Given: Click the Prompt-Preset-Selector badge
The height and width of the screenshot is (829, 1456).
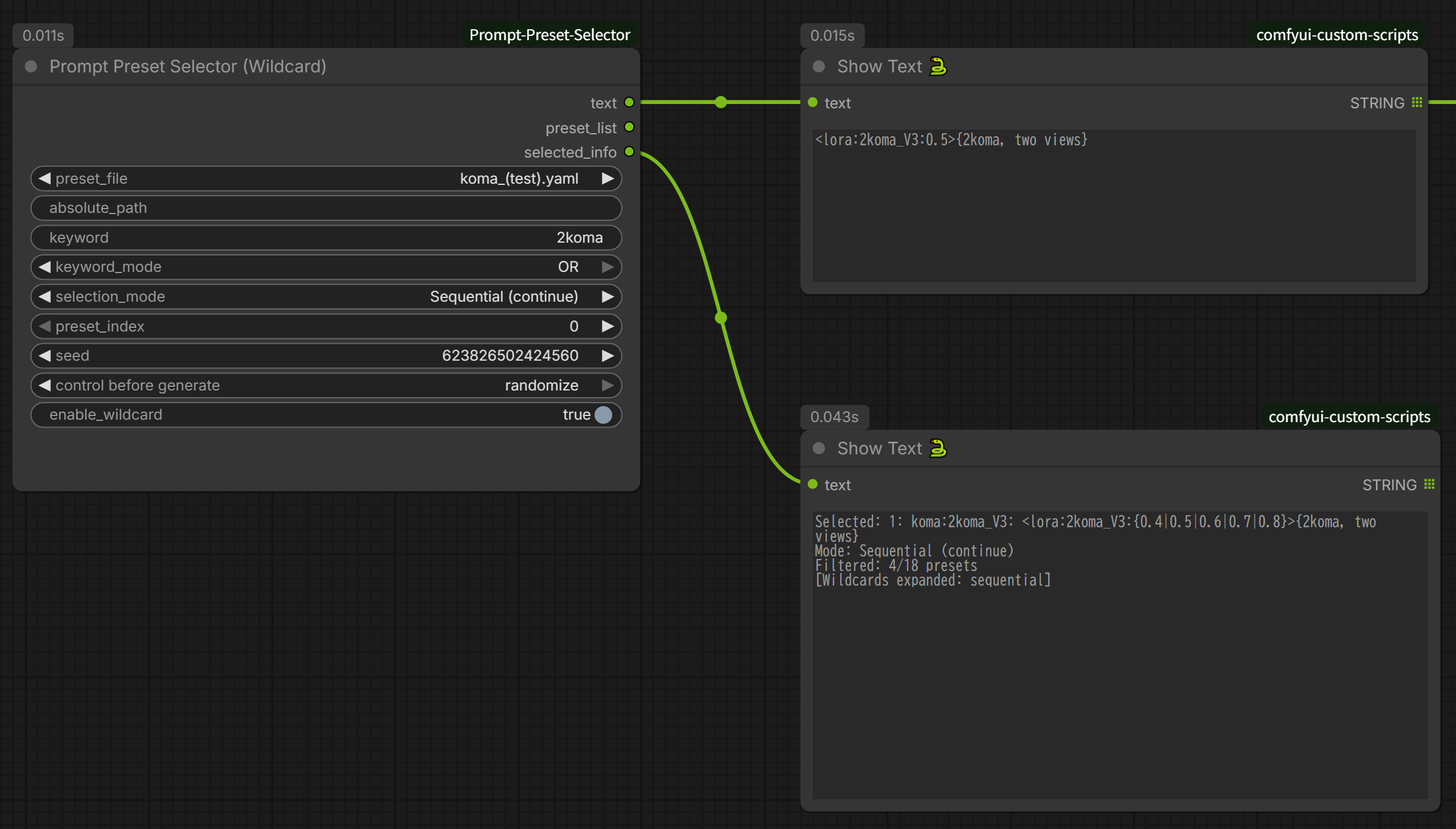Looking at the screenshot, I should (550, 35).
